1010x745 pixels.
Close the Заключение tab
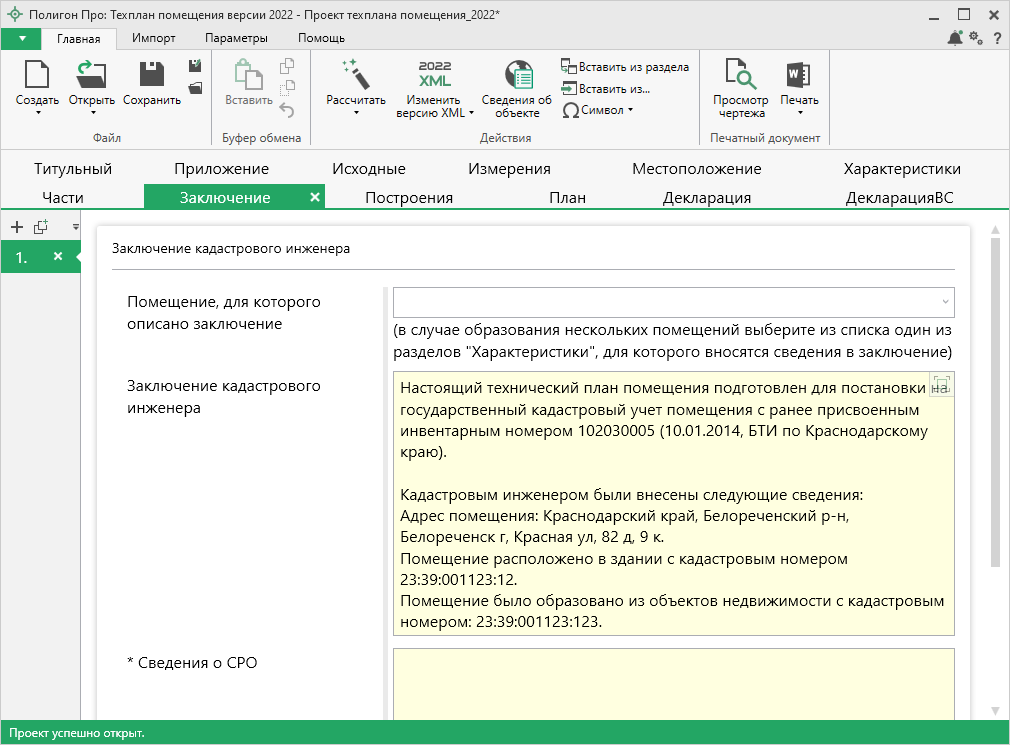[x=315, y=197]
